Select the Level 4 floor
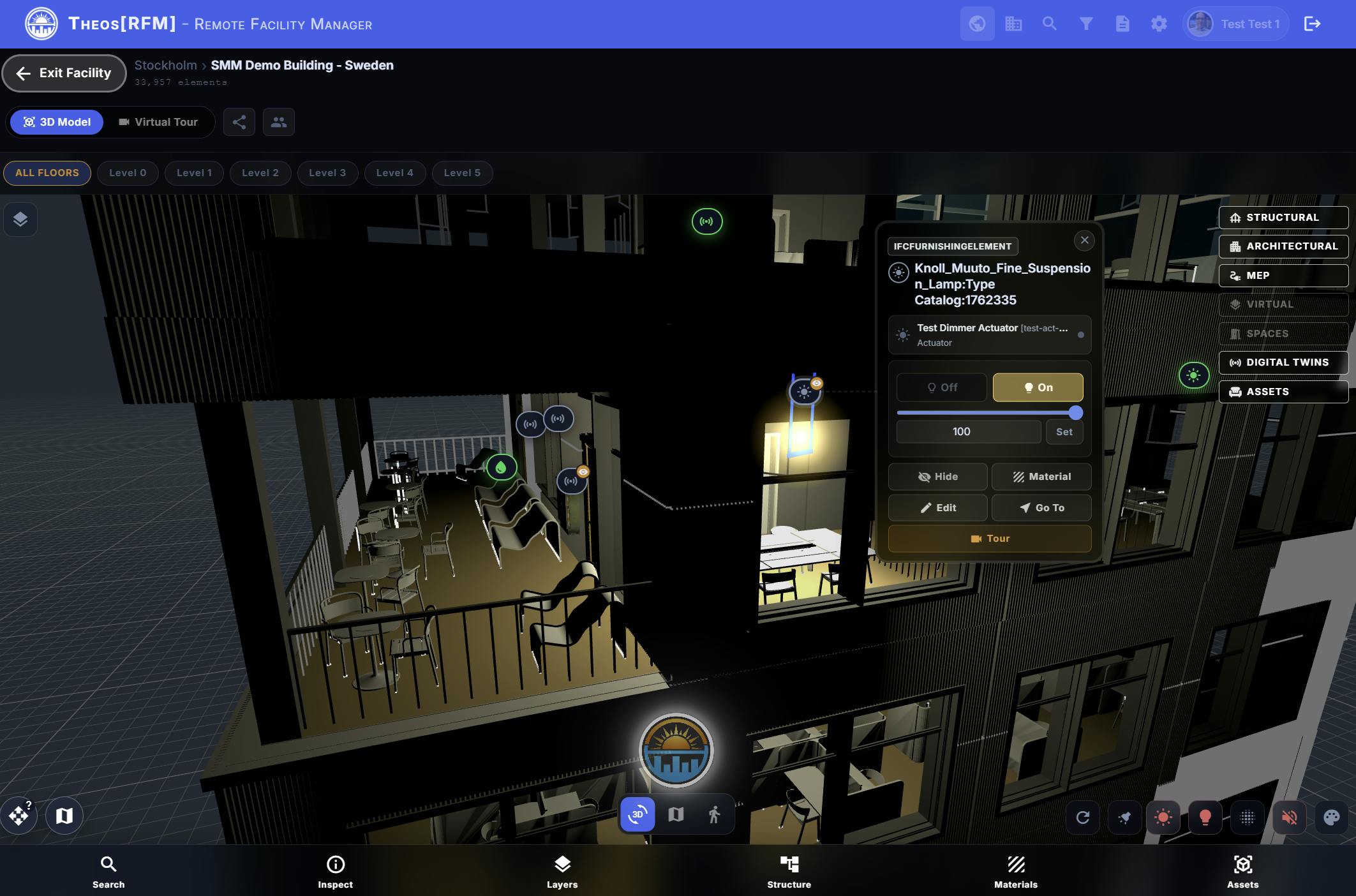 [395, 173]
